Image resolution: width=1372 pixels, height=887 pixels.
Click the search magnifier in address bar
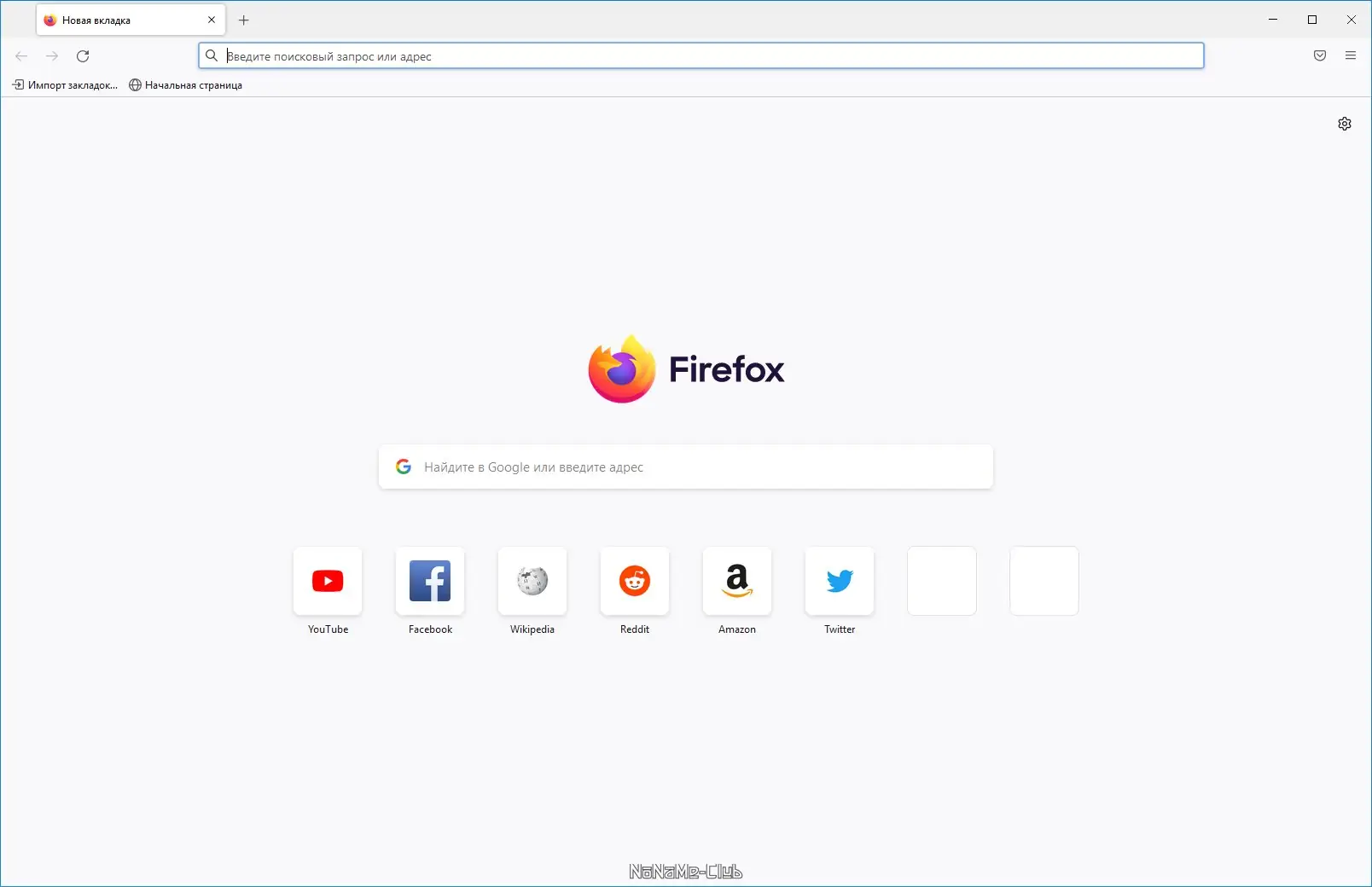click(212, 55)
